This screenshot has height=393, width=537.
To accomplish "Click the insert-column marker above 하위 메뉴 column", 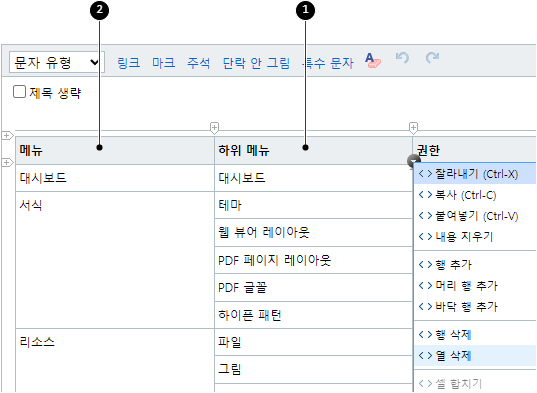I will (214, 128).
